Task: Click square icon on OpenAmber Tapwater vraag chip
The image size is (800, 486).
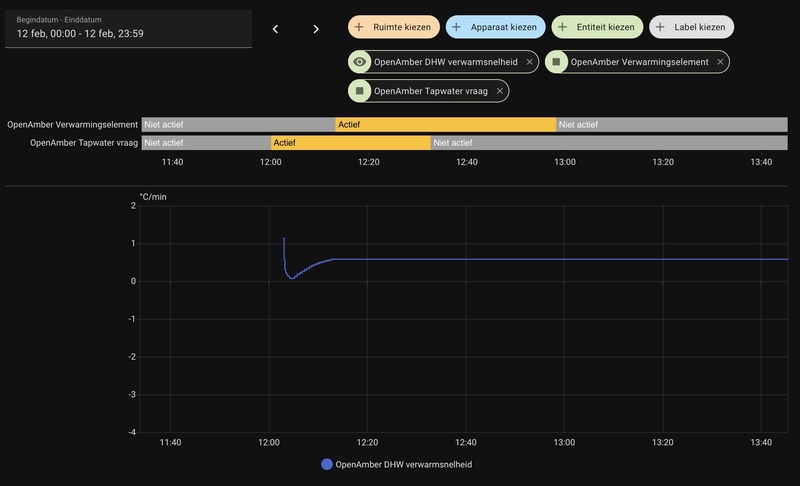Action: 360,91
